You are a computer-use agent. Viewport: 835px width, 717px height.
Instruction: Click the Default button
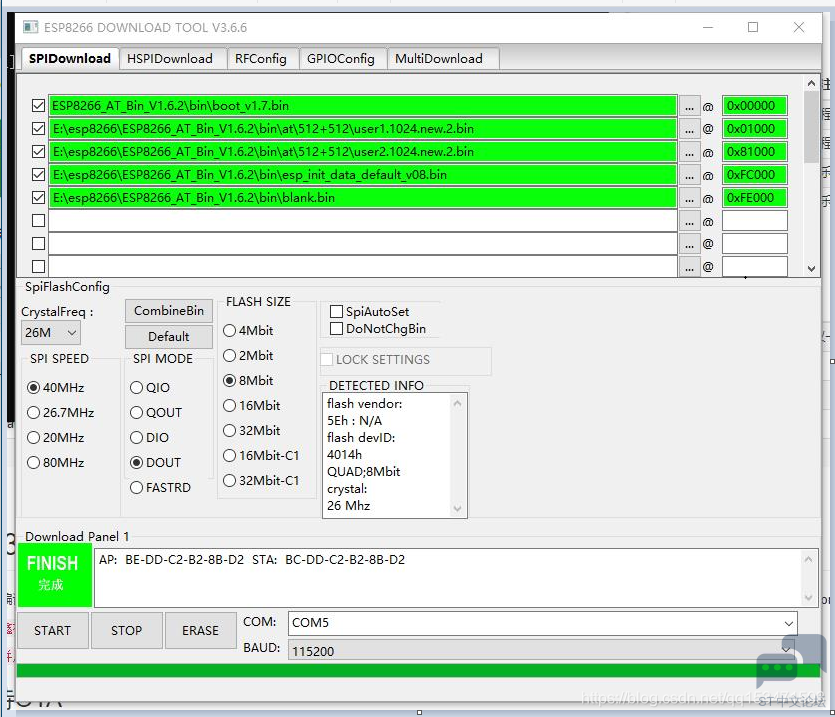169,337
